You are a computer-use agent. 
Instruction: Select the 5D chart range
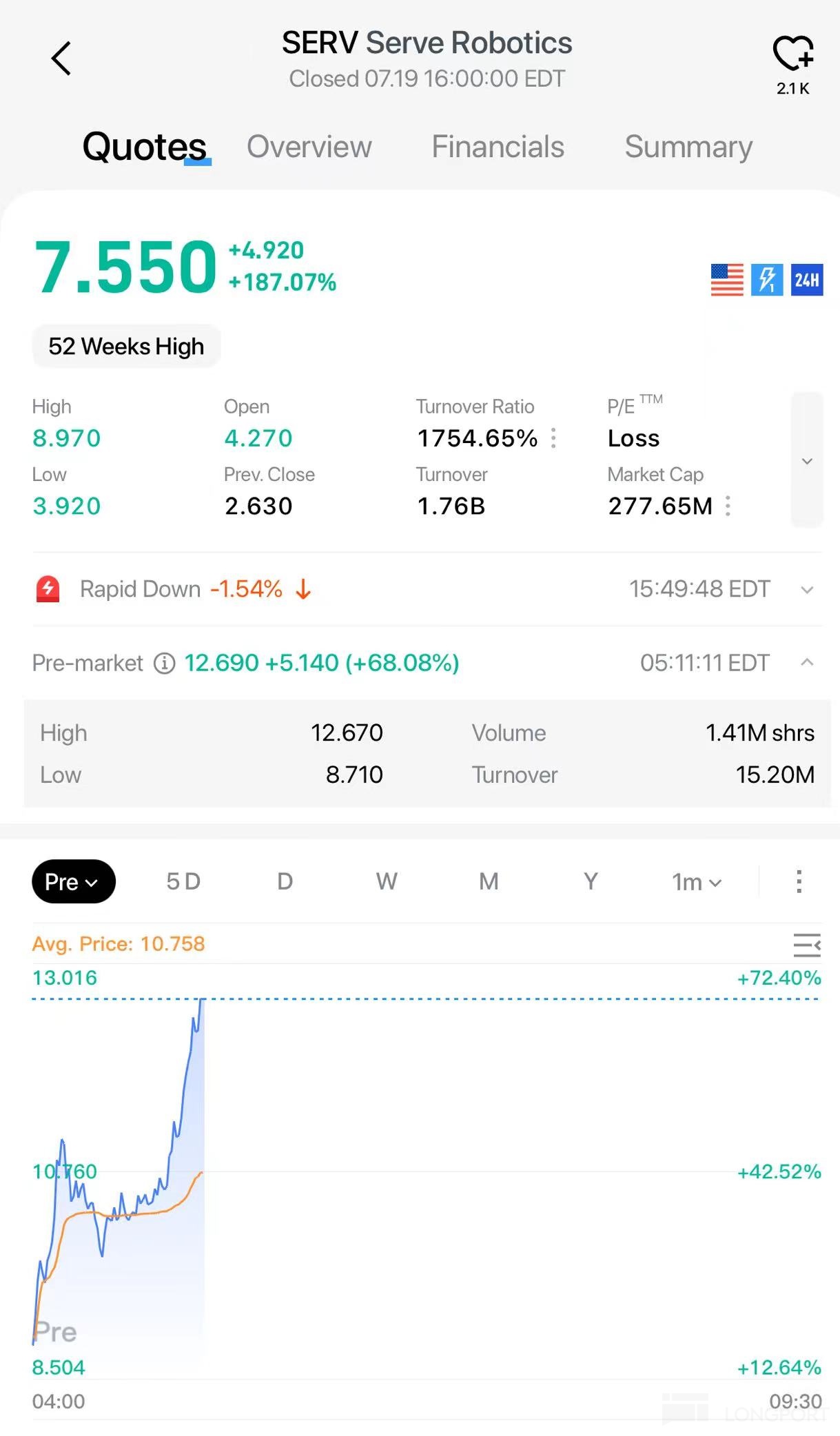click(183, 881)
